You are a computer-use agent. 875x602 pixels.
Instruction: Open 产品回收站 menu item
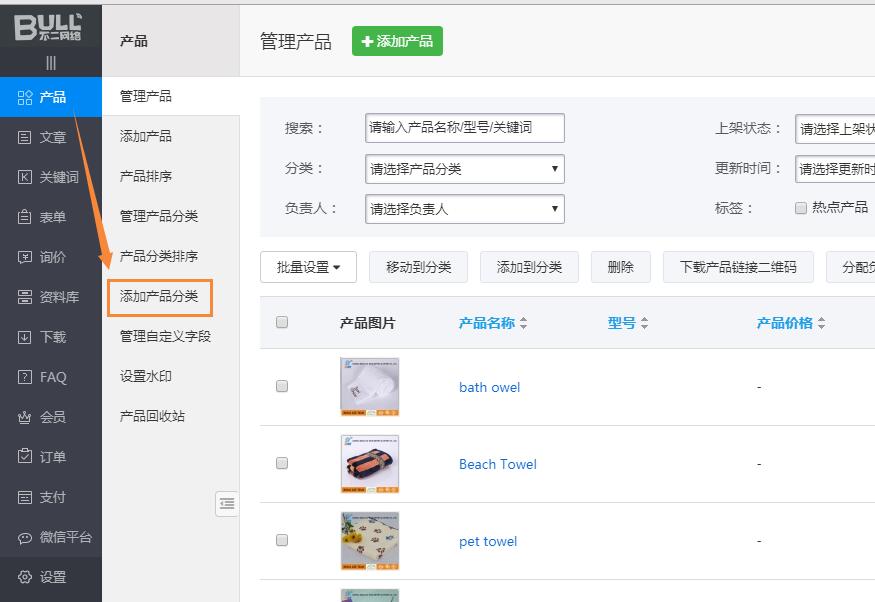click(x=152, y=416)
